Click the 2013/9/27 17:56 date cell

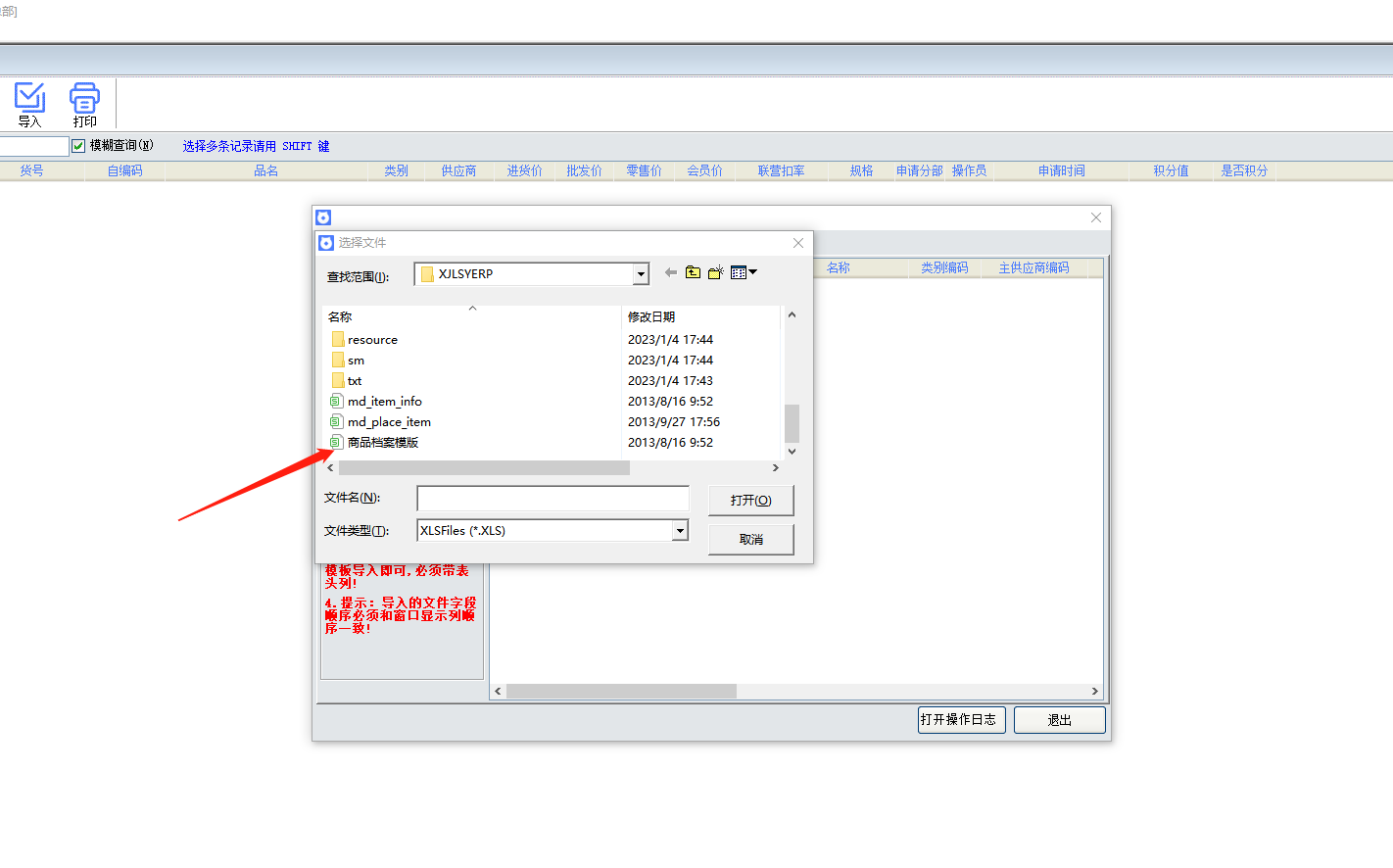coord(674,422)
